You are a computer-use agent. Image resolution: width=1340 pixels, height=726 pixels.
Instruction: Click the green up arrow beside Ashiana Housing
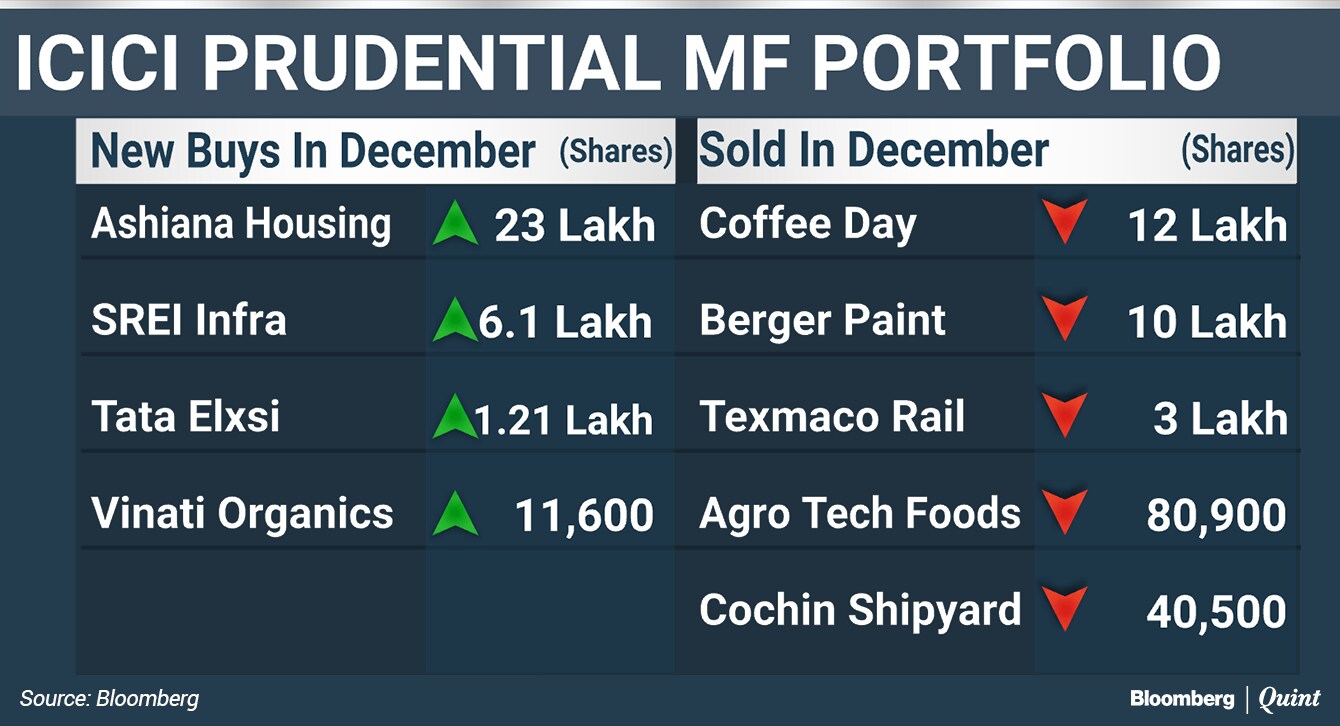pos(456,223)
